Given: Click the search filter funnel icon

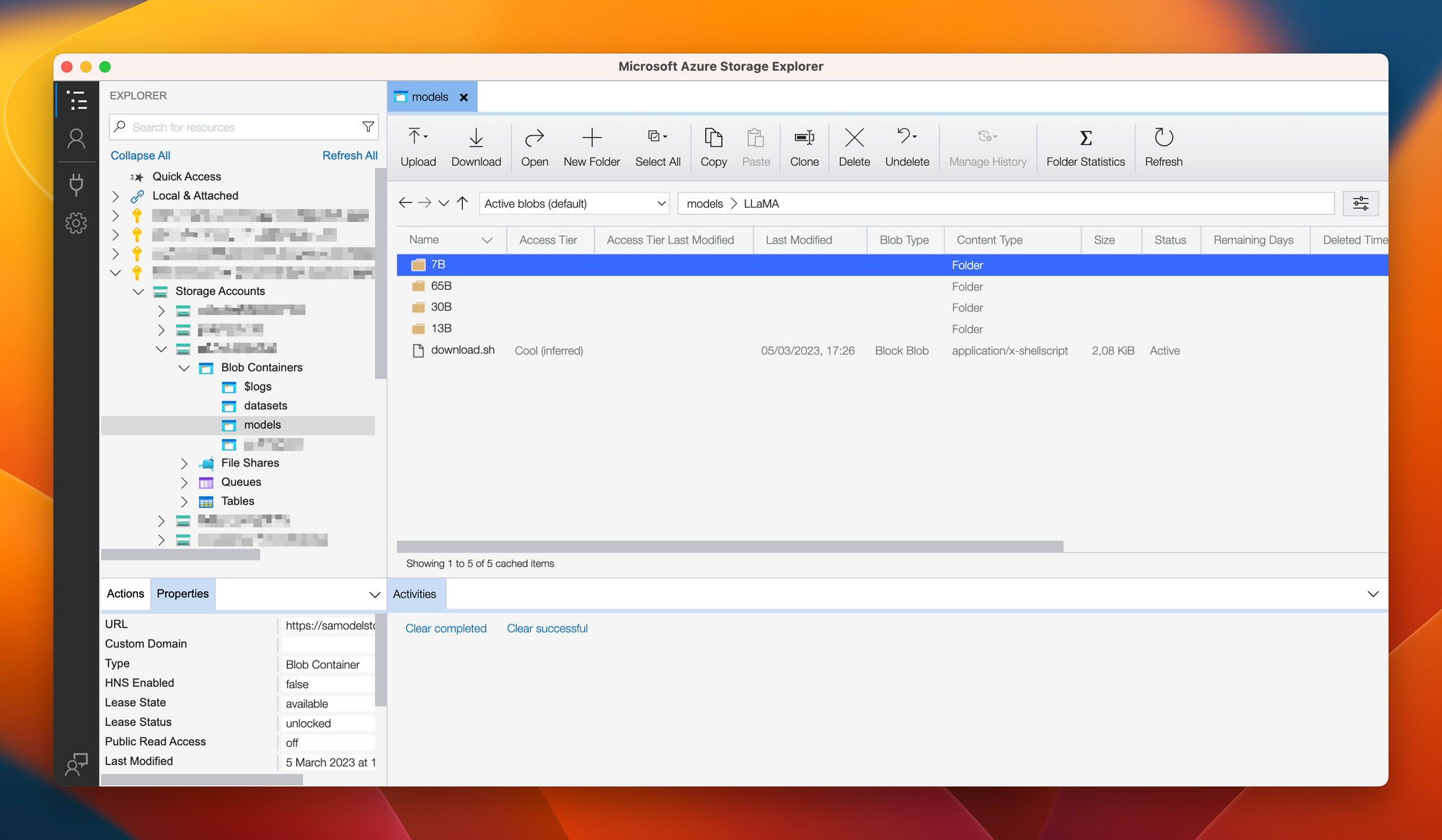Looking at the screenshot, I should [x=368, y=127].
